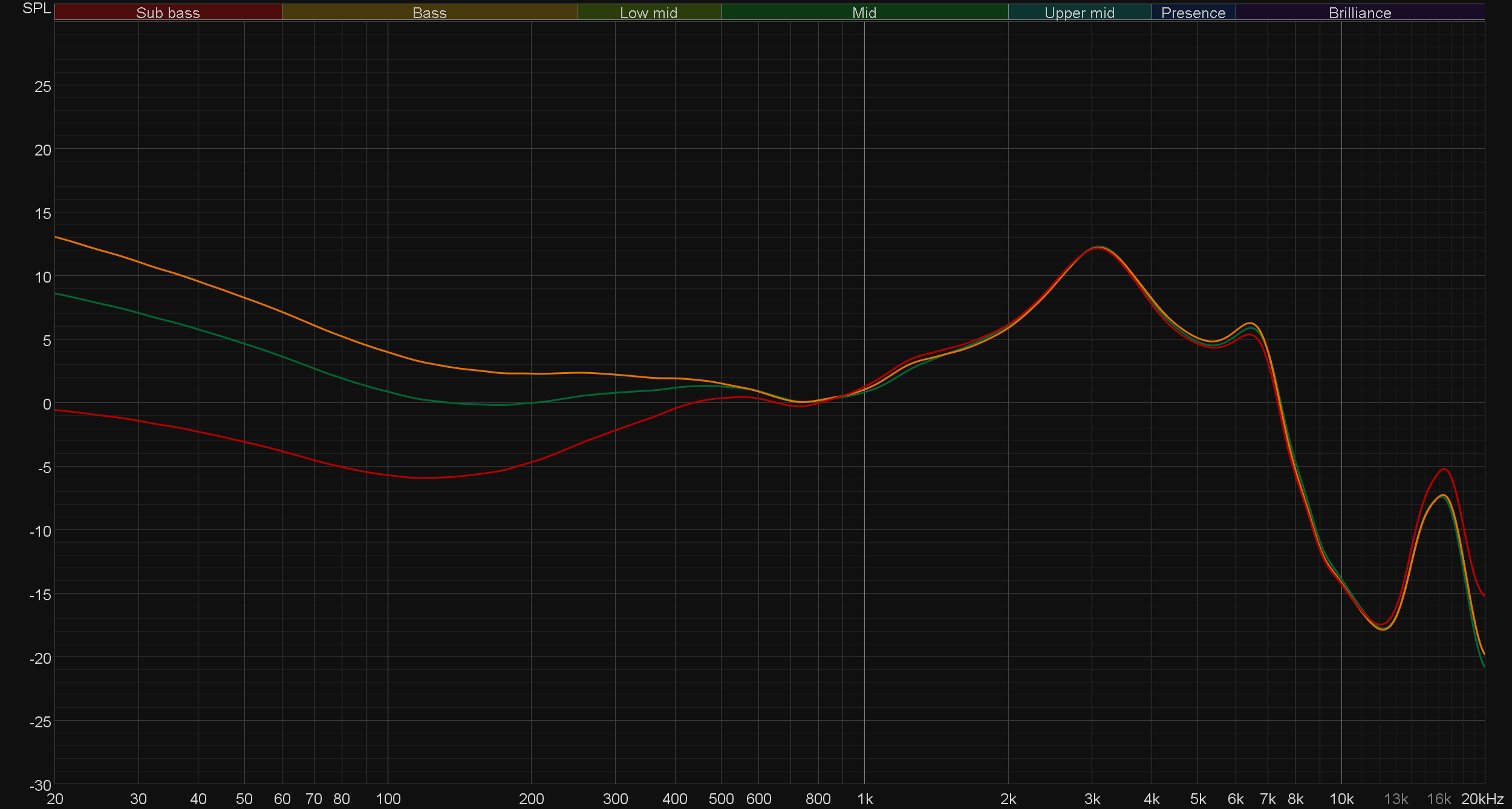Click the Sub bass band label

(168, 13)
